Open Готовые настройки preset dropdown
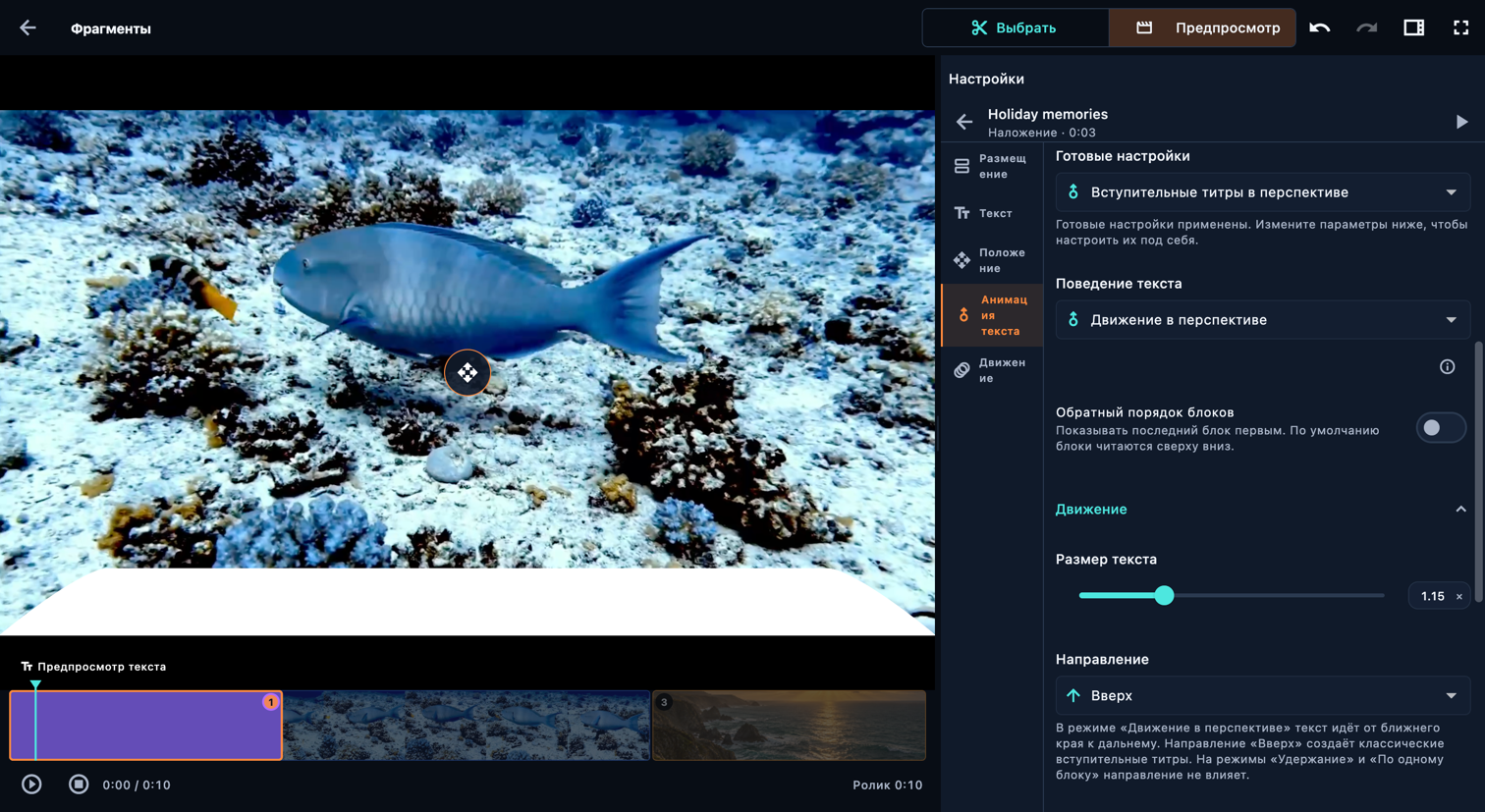The image size is (1485, 812). tap(1262, 192)
